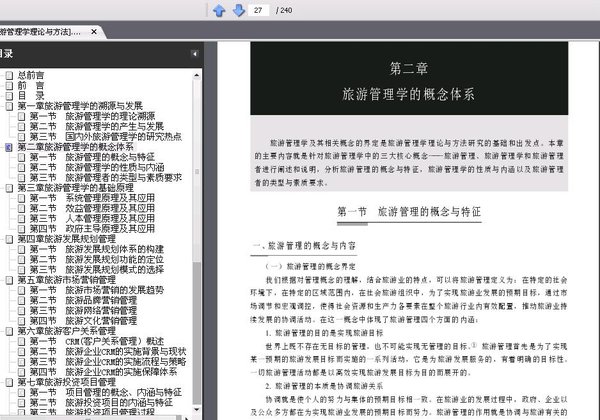The width and height of the screenshot is (600, 420).
Task: Open 第四节 旅游文化营销管理
Action: [83, 321]
